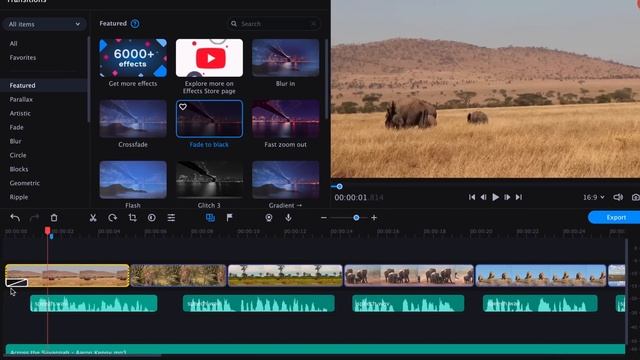Open the Blocks transitions category
The image size is (640, 360).
19,169
